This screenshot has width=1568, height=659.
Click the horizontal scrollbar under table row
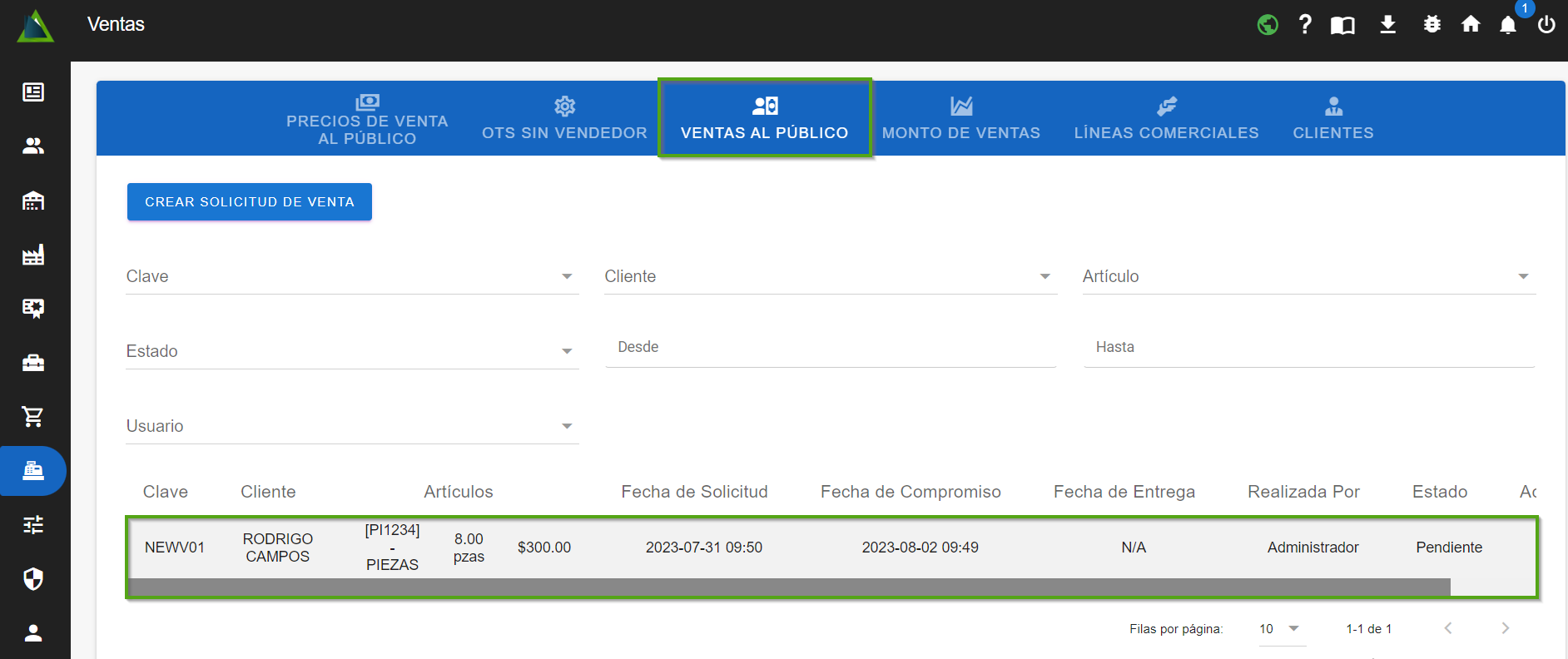[x=789, y=587]
